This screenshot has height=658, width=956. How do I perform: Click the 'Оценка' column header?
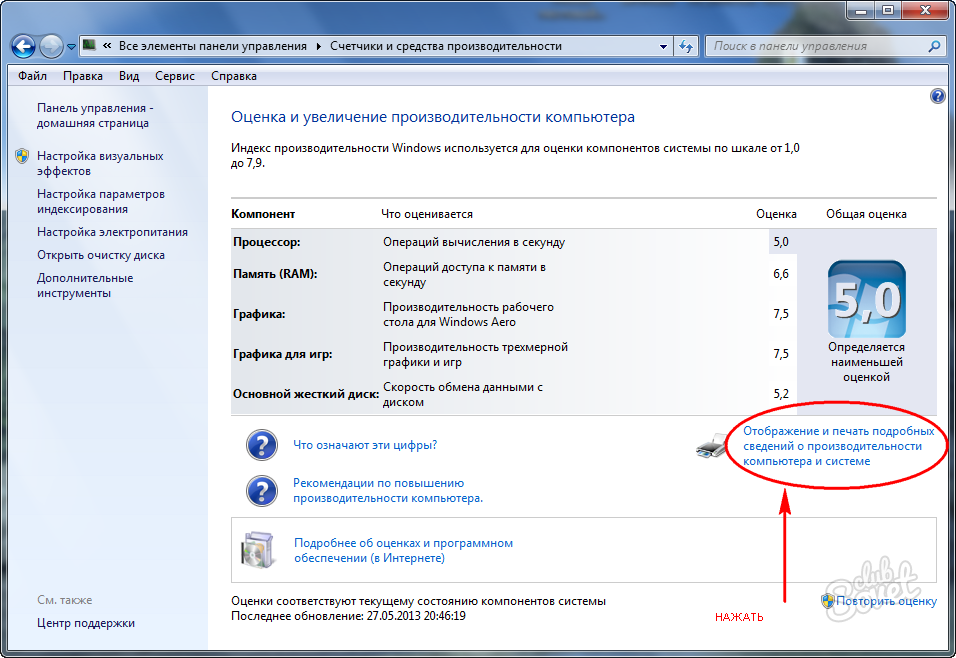coord(776,214)
